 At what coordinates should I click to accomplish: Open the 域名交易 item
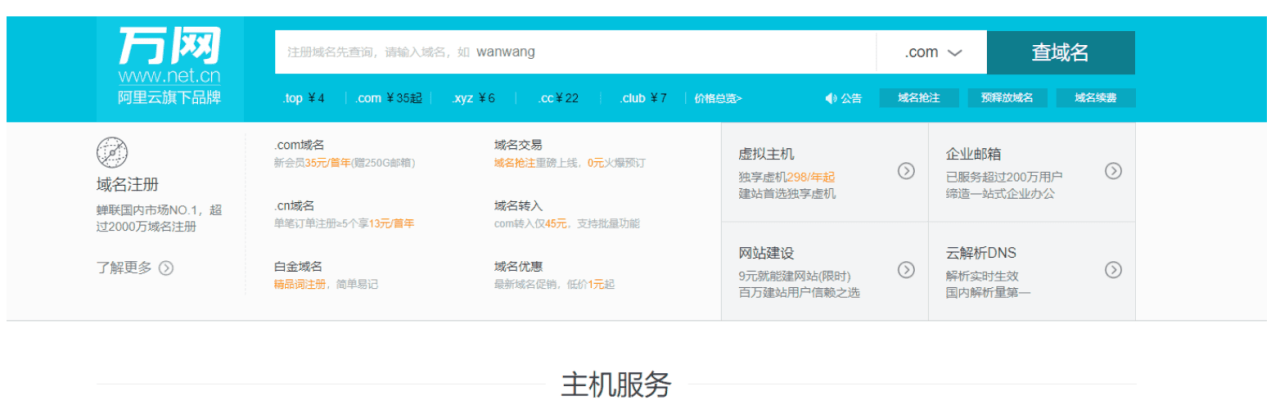[518, 145]
